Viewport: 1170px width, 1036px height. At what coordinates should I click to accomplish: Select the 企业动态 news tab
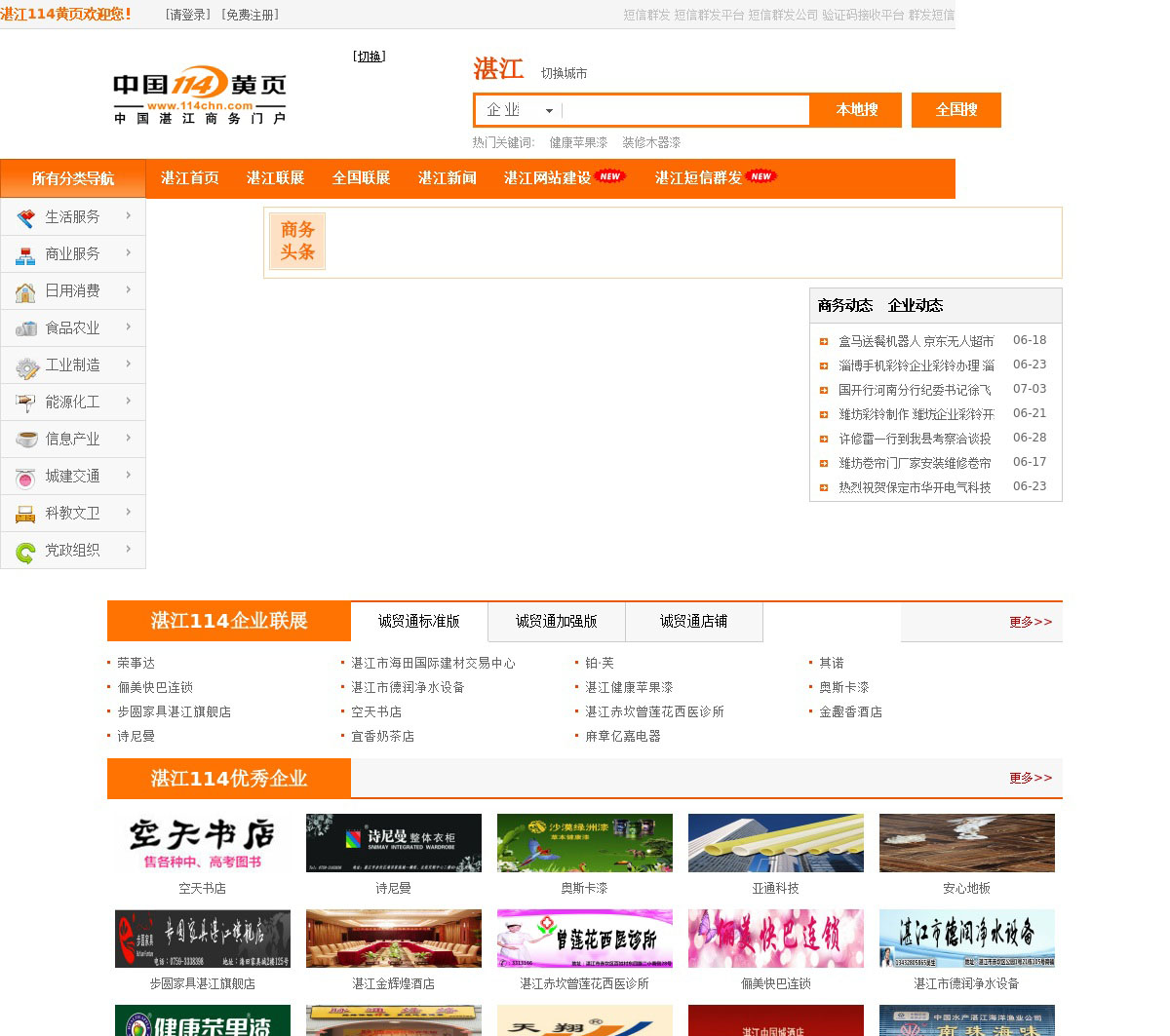point(916,306)
